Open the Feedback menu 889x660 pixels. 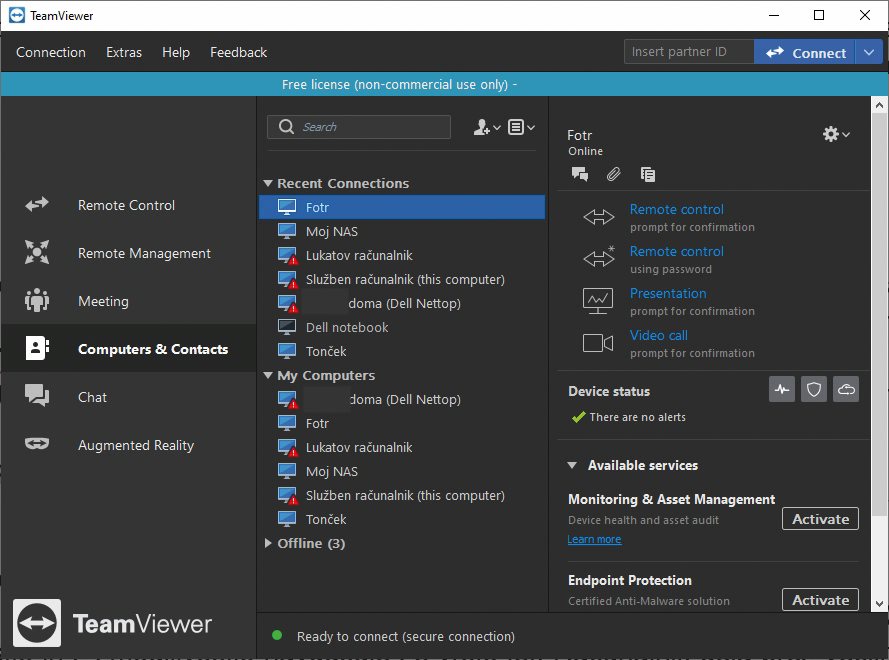pyautogui.click(x=238, y=52)
